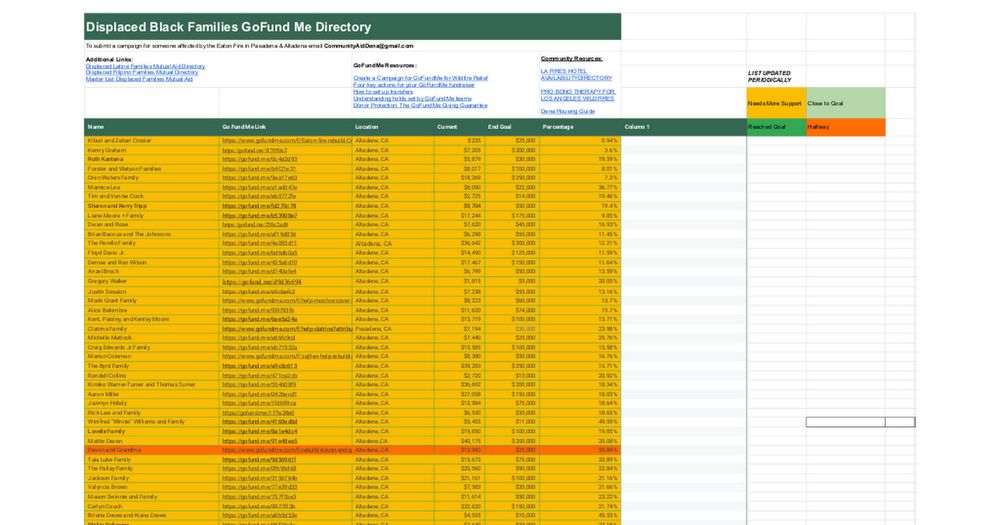
Task: Select the Kent, Paisley and Kenley Moore cell
Action: tap(152, 319)
